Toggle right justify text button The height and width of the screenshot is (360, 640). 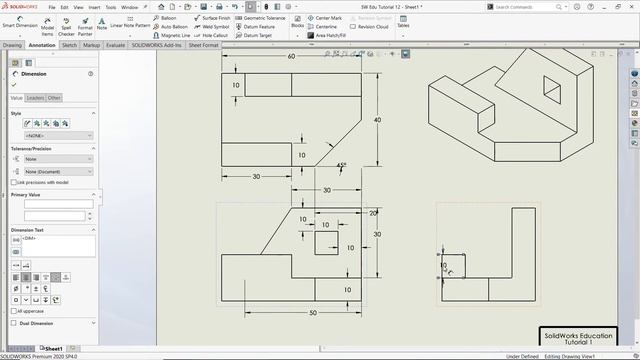pyautogui.click(x=36, y=278)
